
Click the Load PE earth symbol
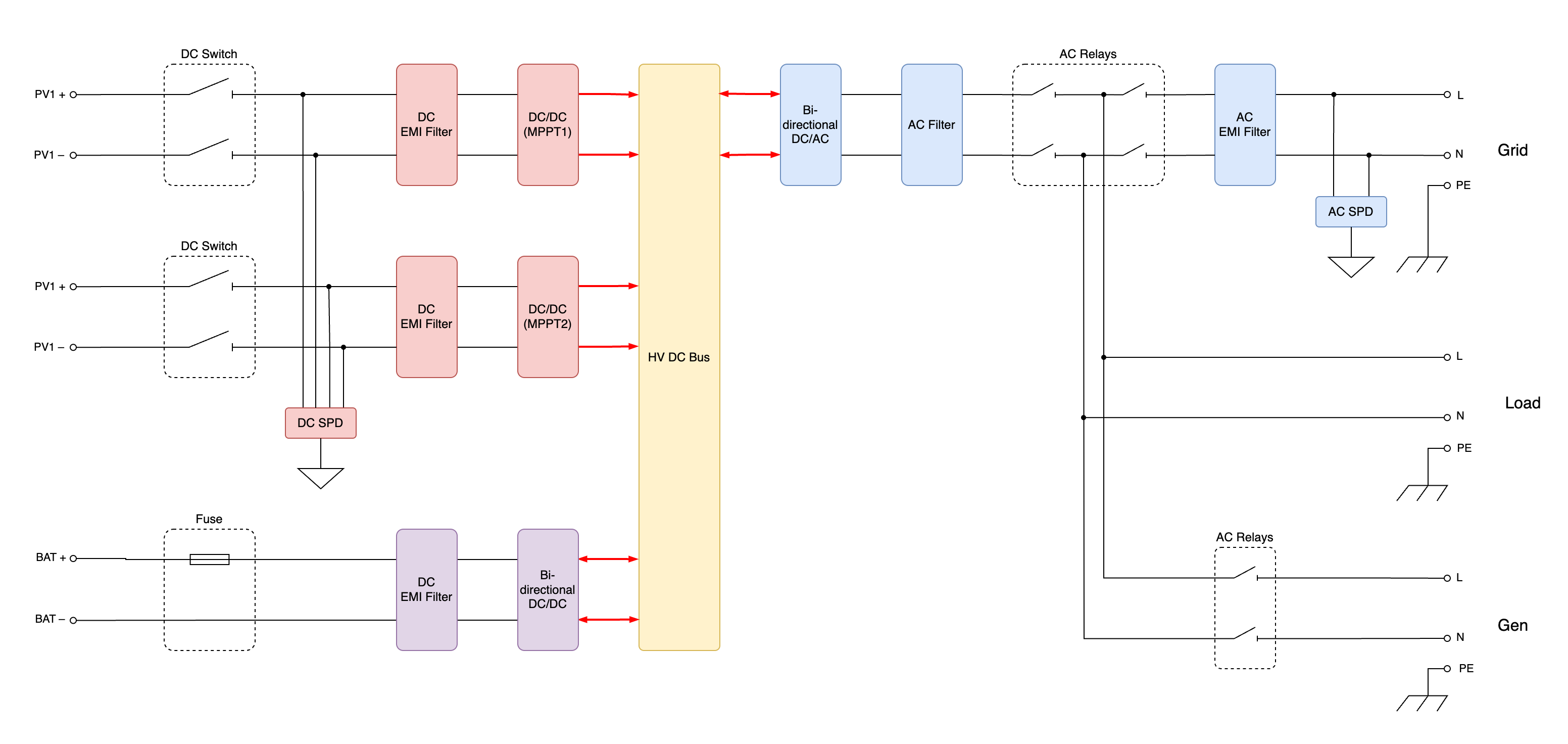pyautogui.click(x=1422, y=493)
